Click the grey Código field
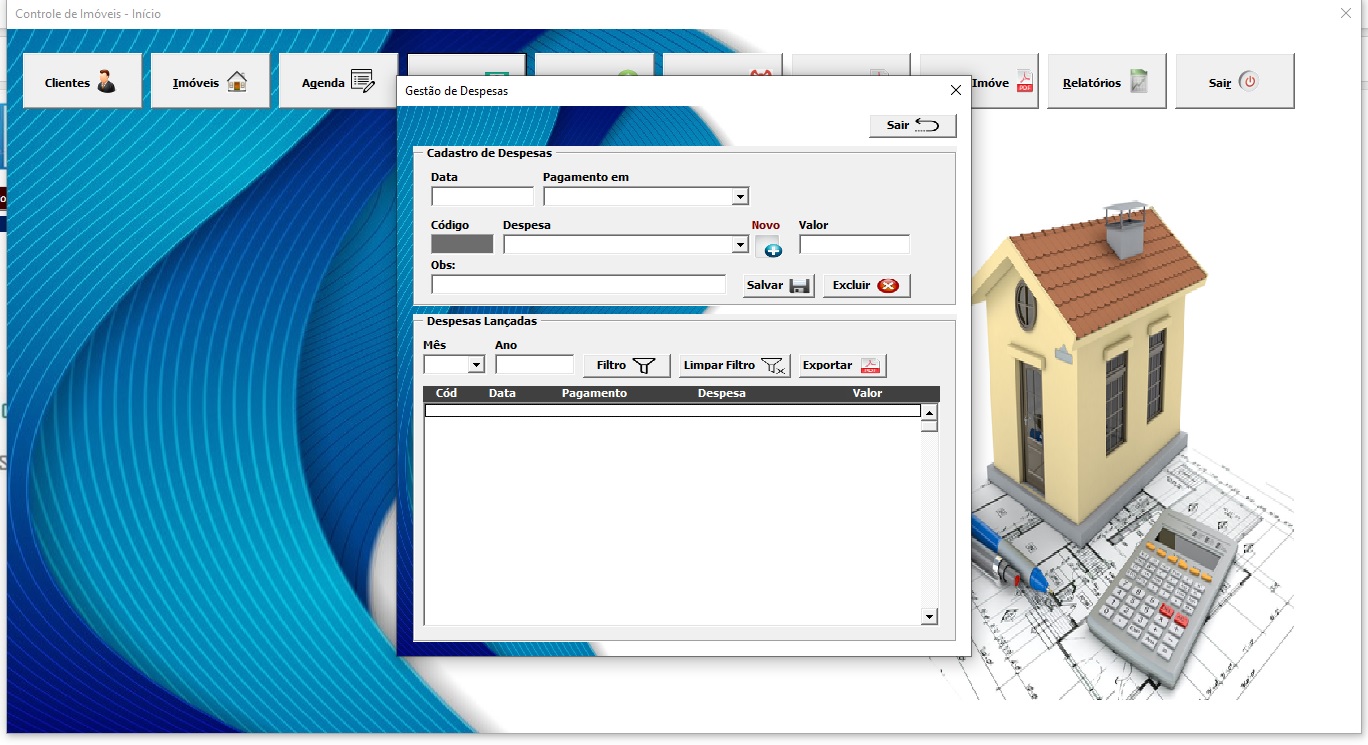Viewport: 1368px width, 745px height. [x=462, y=244]
